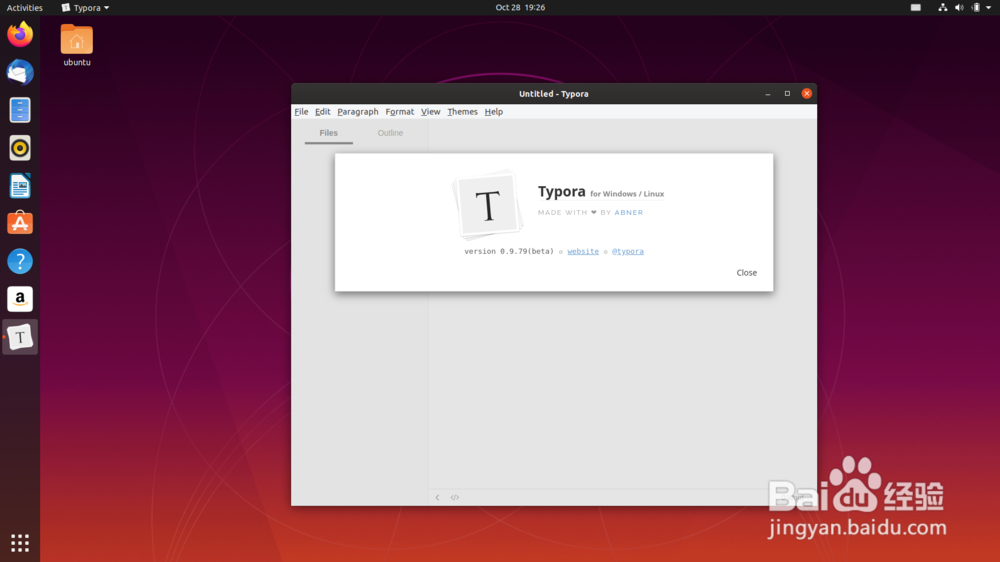Open the system menu dropdown arrow
Image resolution: width=1000 pixels, height=562 pixels.
tap(989, 8)
